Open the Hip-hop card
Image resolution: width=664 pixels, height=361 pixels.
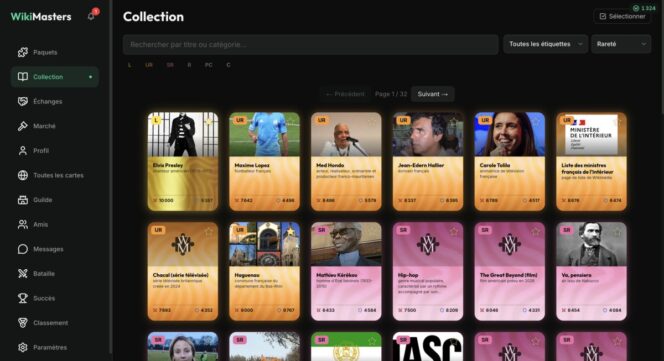(428, 271)
